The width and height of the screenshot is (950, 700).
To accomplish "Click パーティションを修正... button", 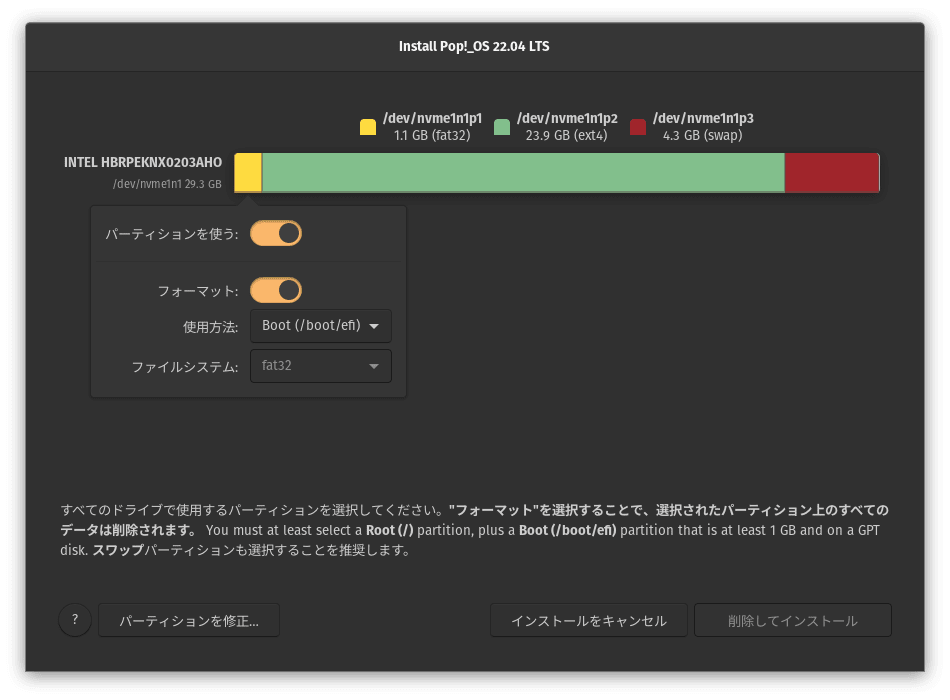I will [189, 621].
